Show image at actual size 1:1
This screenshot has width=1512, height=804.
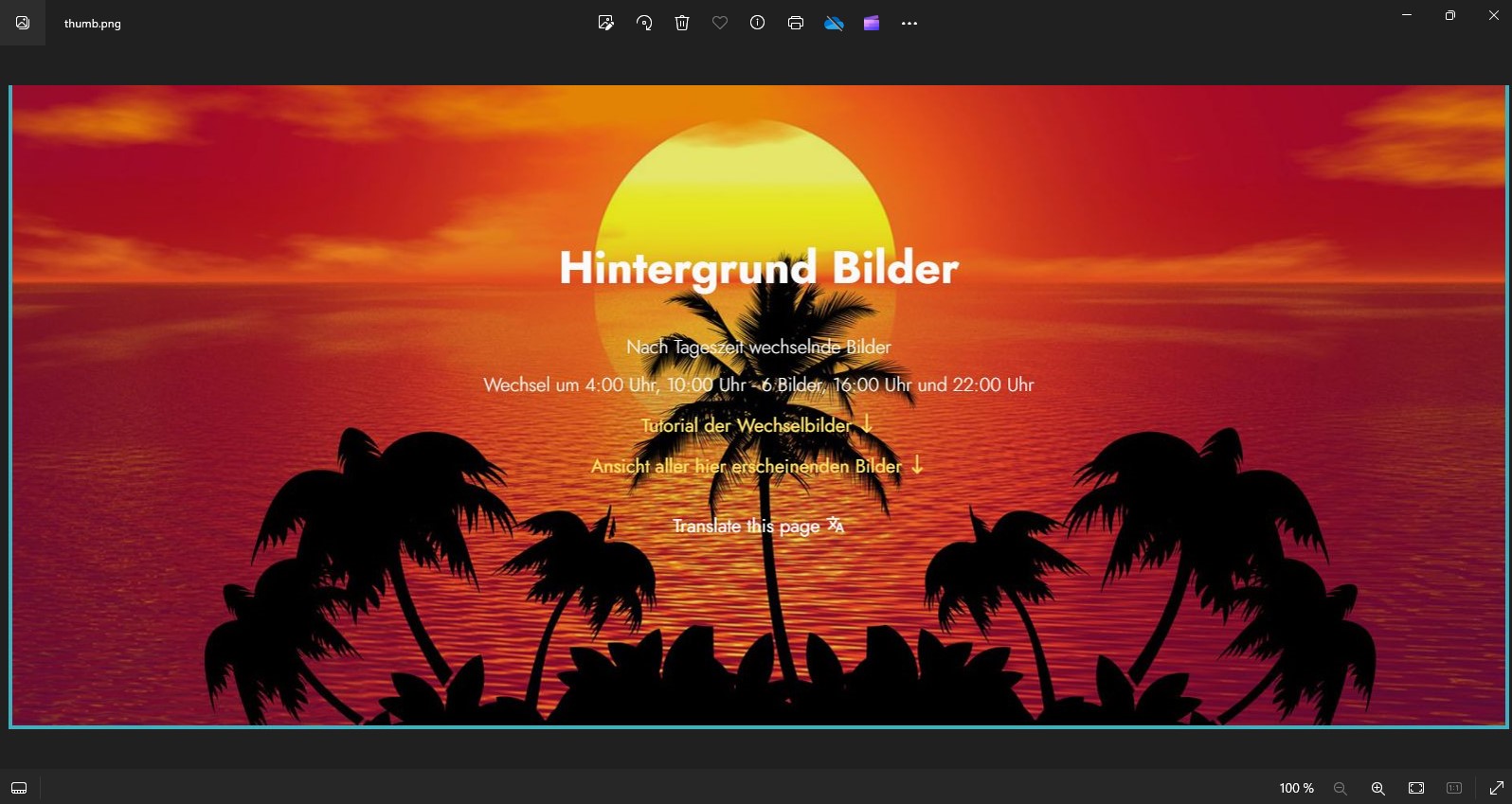[x=1454, y=788]
